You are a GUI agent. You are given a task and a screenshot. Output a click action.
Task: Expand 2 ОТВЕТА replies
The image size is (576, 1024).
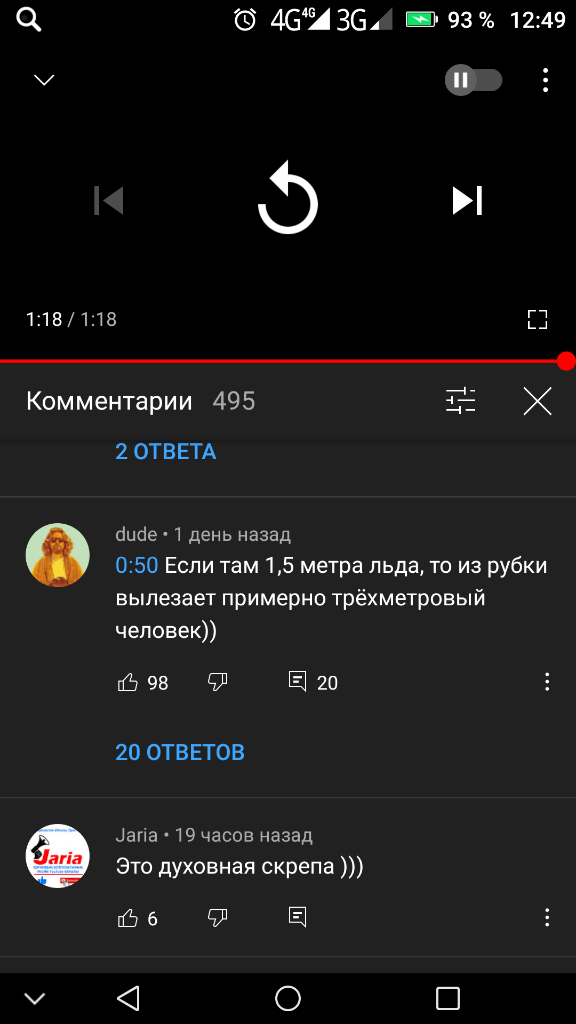(166, 451)
